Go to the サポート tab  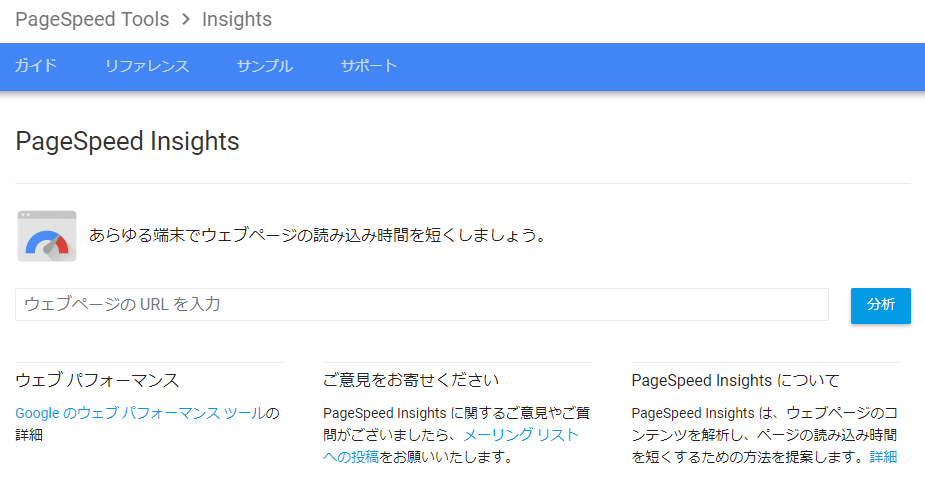click(x=369, y=66)
